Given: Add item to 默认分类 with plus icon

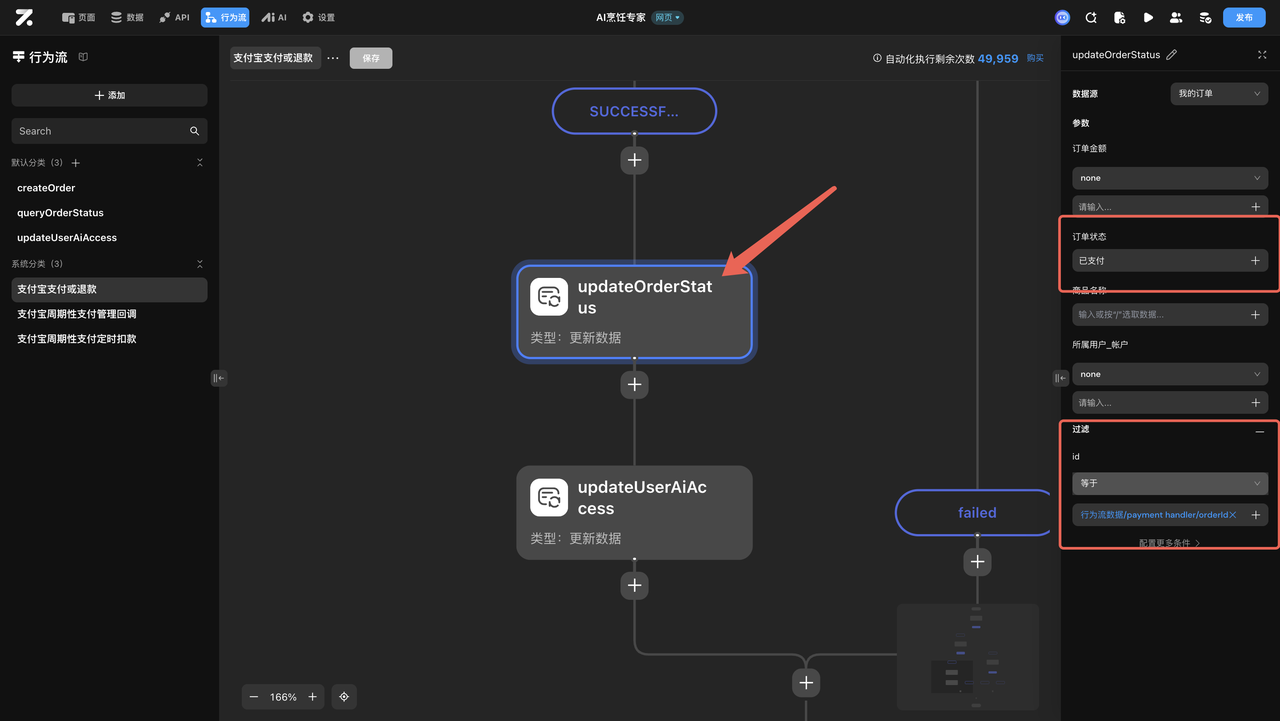Looking at the screenshot, I should pos(76,163).
